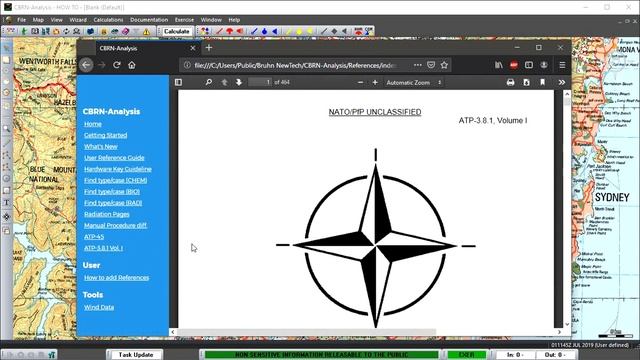Viewport: 640px width, 360px height.
Task: Open the File menu
Action: 21,20
